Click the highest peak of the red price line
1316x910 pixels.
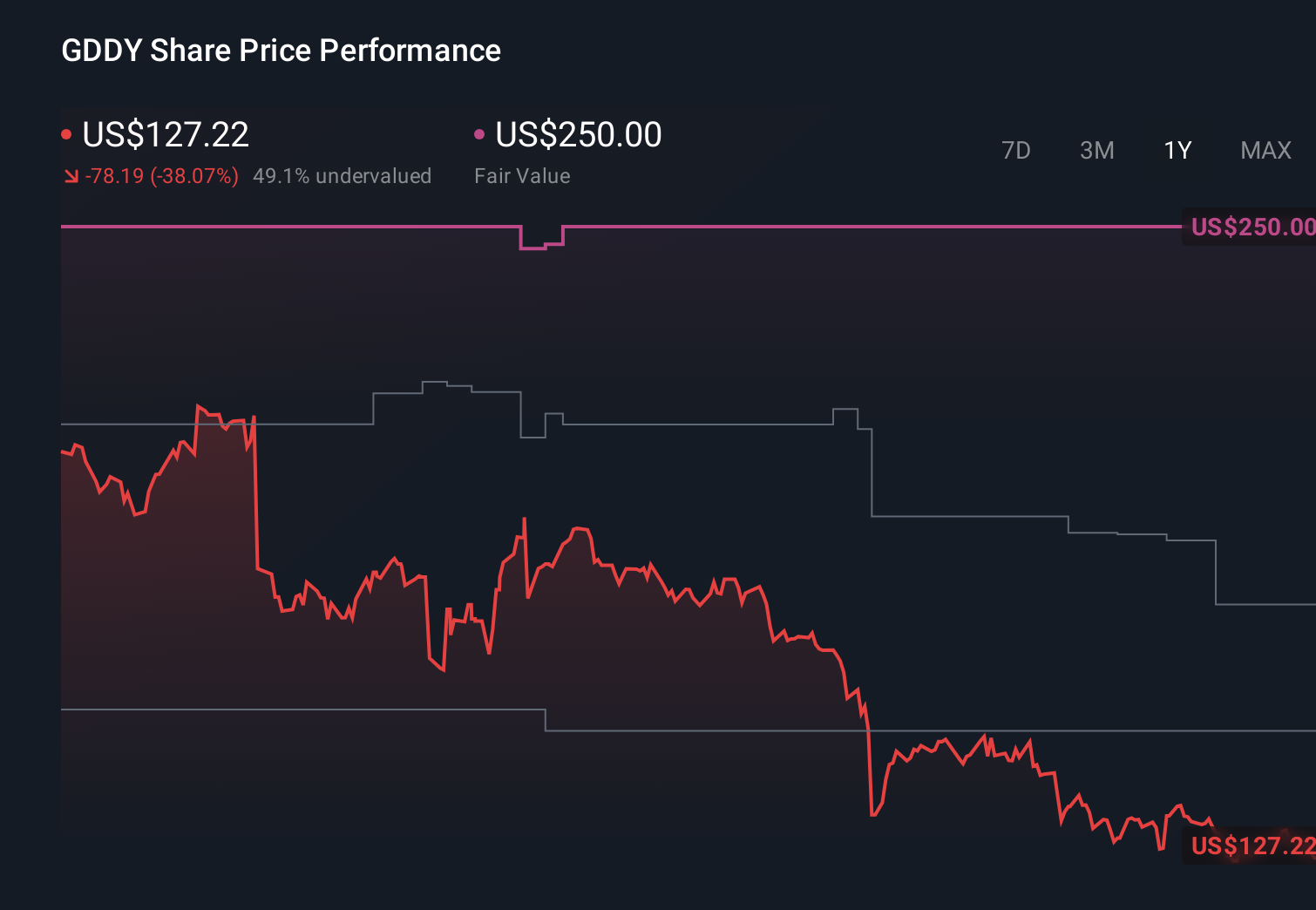click(199, 406)
